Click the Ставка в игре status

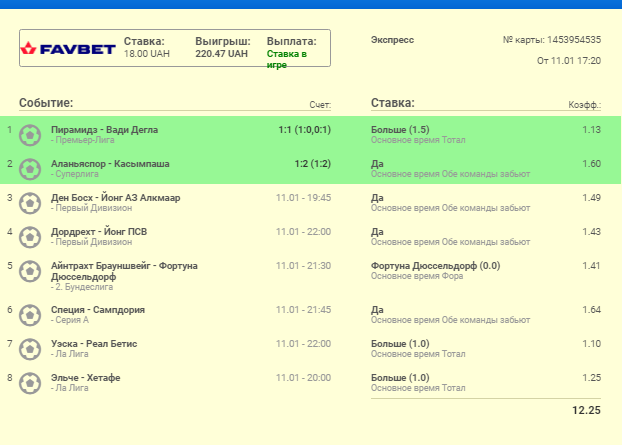click(286, 59)
